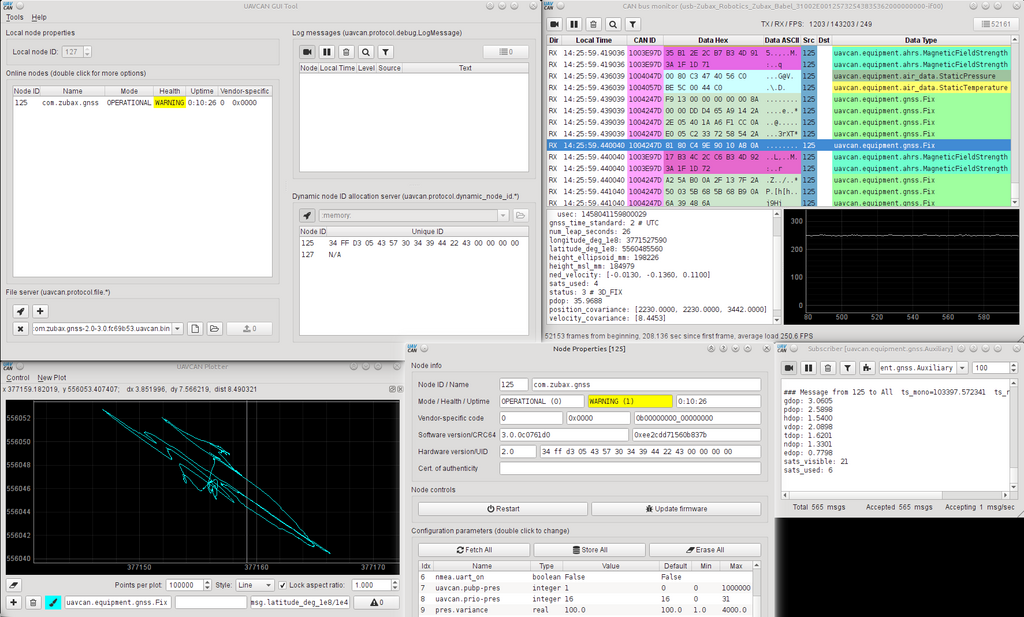Open the New Plot menu in Plotter
This screenshot has height=617, width=1024.
pyautogui.click(x=52, y=378)
